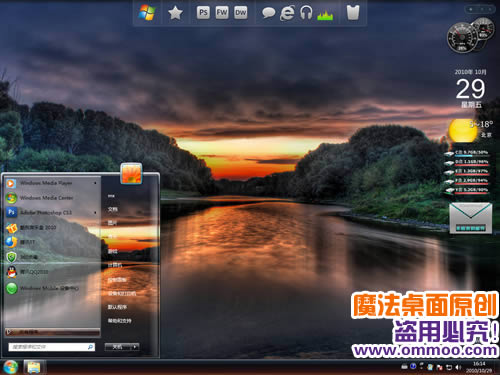Click the blue round tray icon
Viewport: 500px width, 375px height.
(x=413, y=366)
